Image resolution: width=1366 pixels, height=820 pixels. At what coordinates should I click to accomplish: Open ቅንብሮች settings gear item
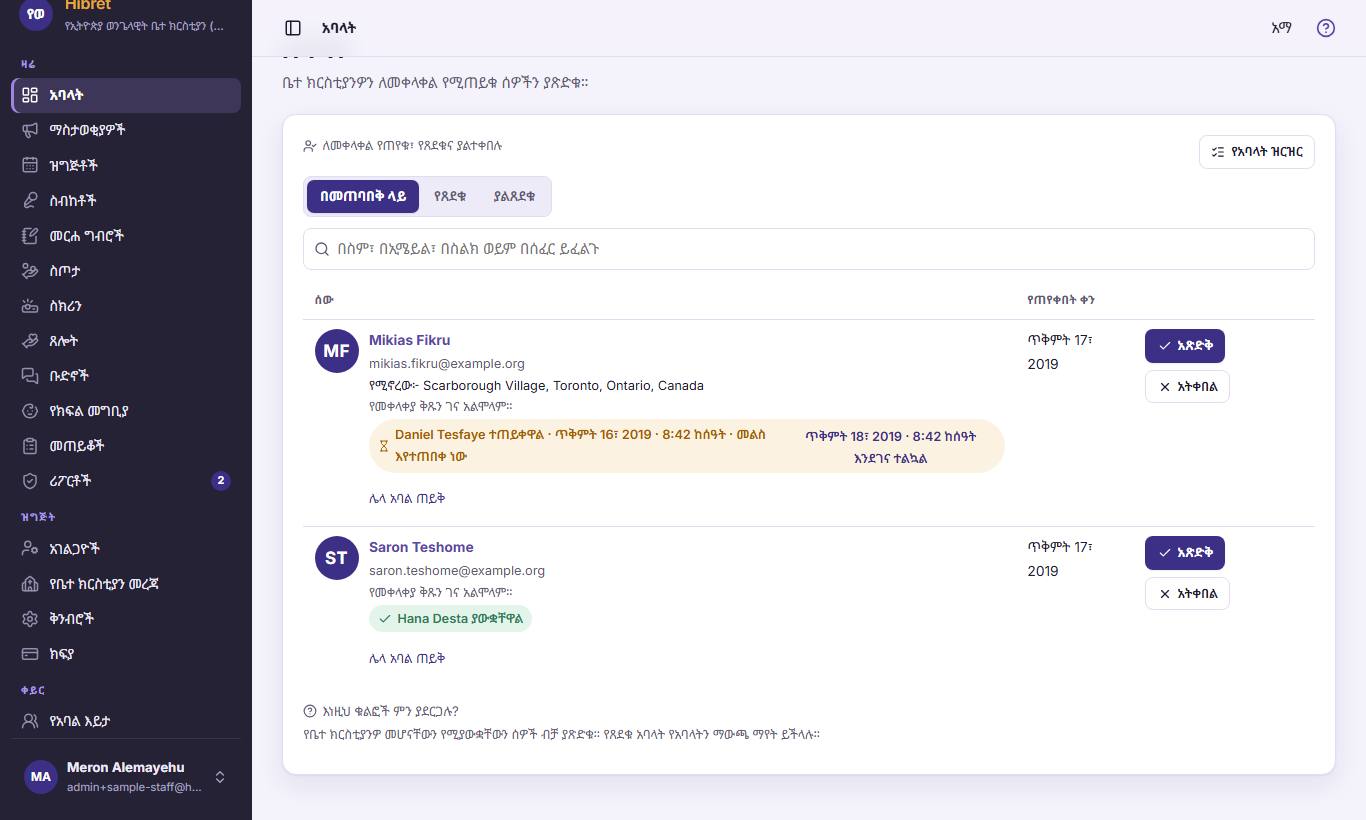click(x=126, y=619)
